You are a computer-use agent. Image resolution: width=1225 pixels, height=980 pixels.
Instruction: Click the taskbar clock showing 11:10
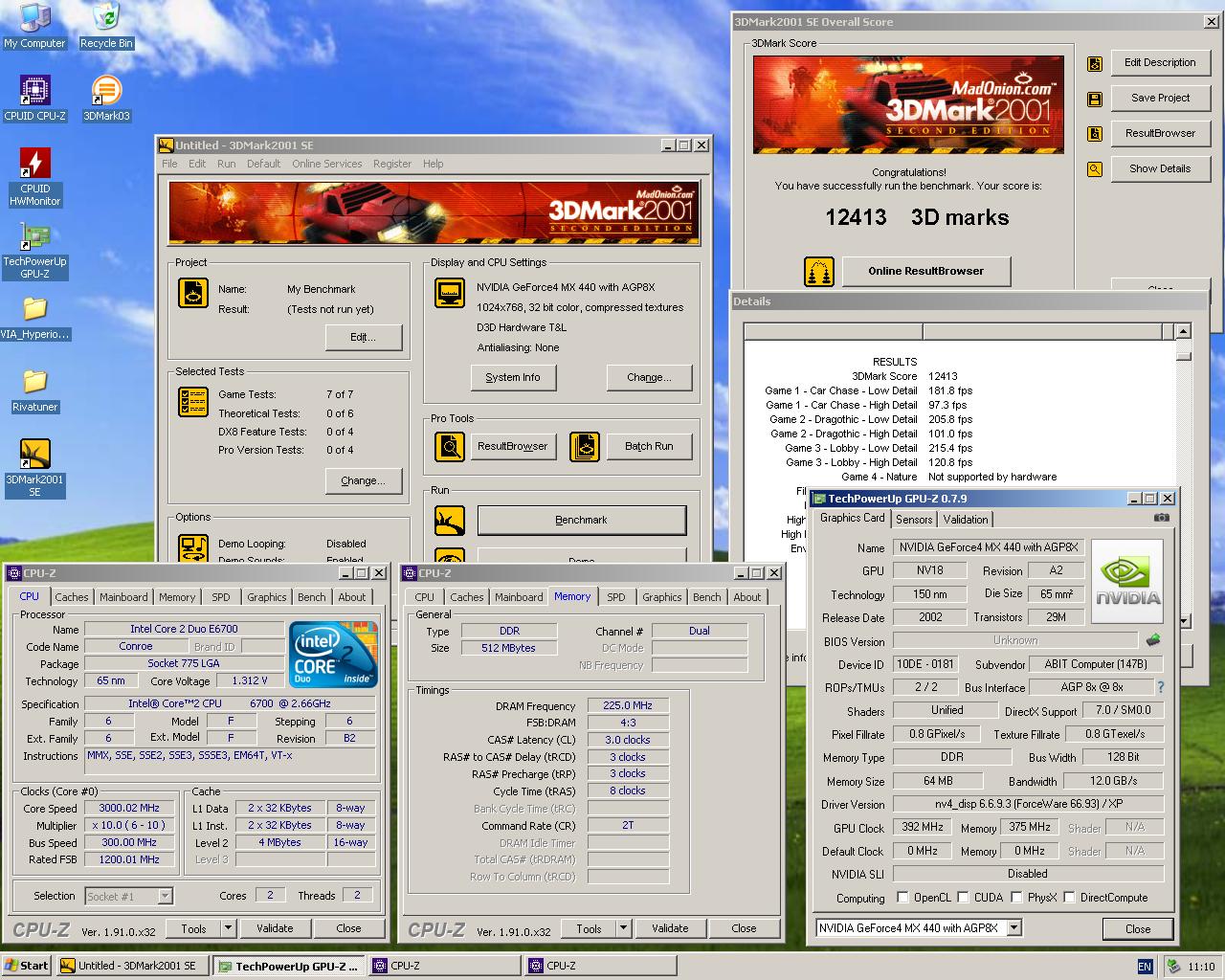click(x=1201, y=967)
